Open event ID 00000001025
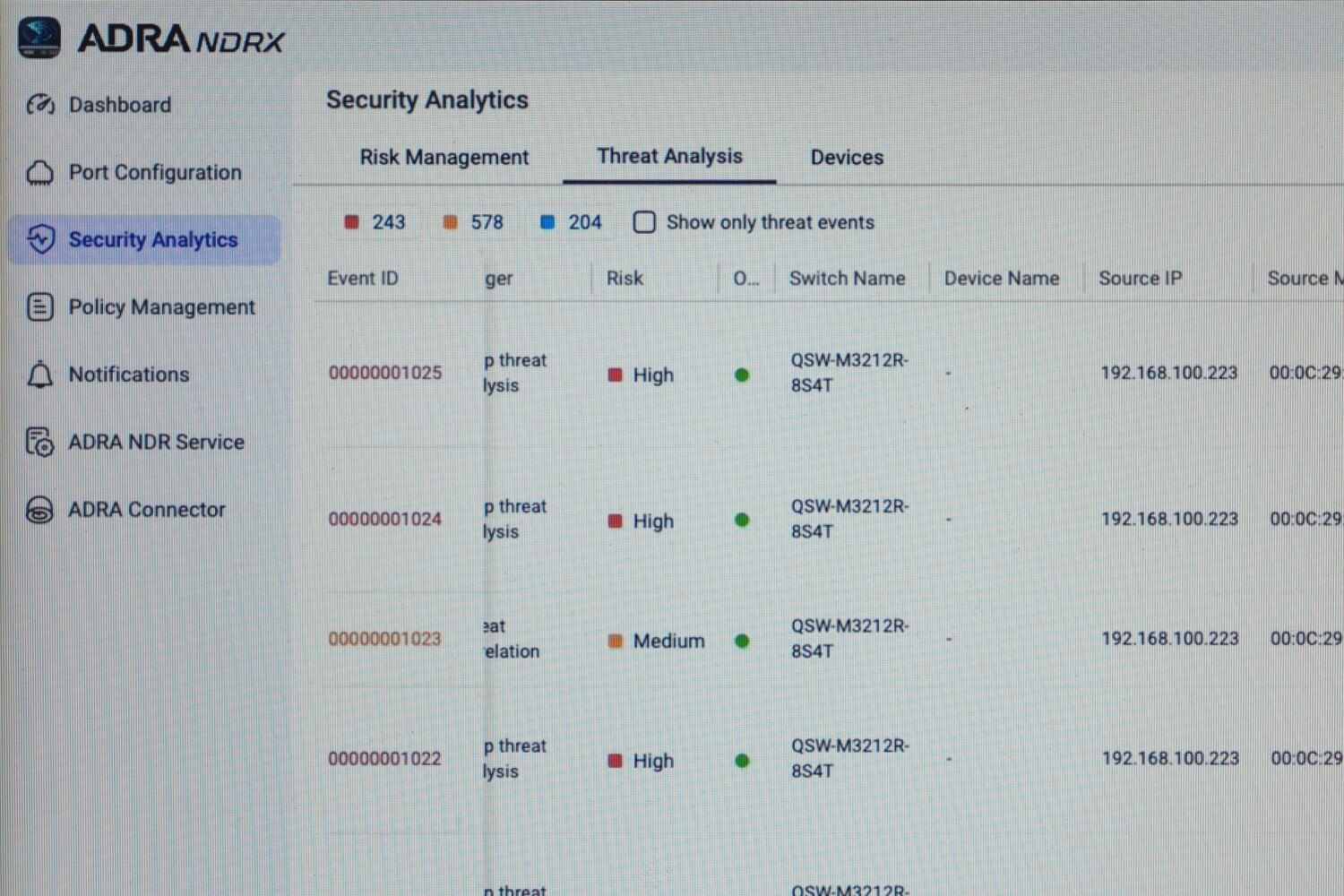The image size is (1344, 896). click(385, 373)
